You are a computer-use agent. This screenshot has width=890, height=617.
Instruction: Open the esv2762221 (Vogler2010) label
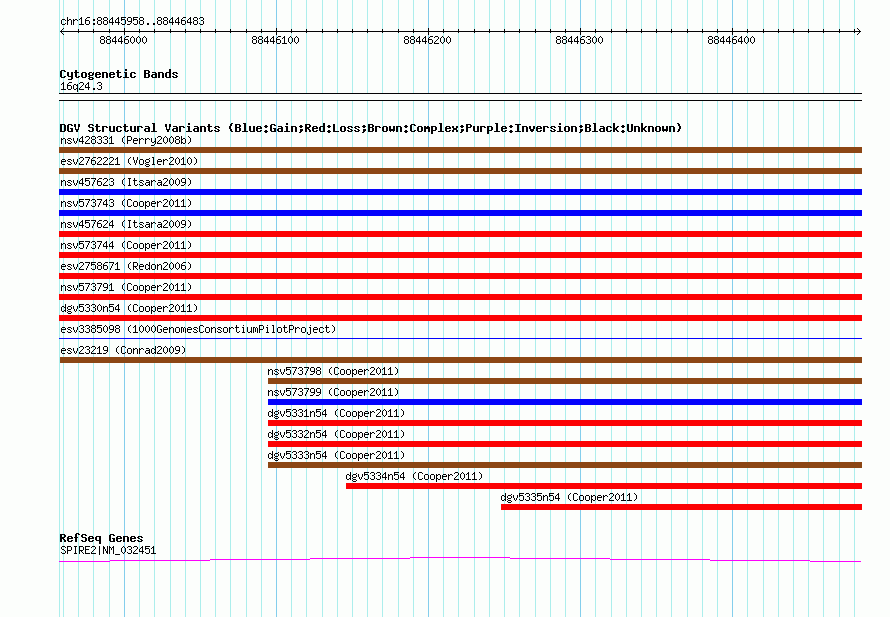[x=129, y=161]
